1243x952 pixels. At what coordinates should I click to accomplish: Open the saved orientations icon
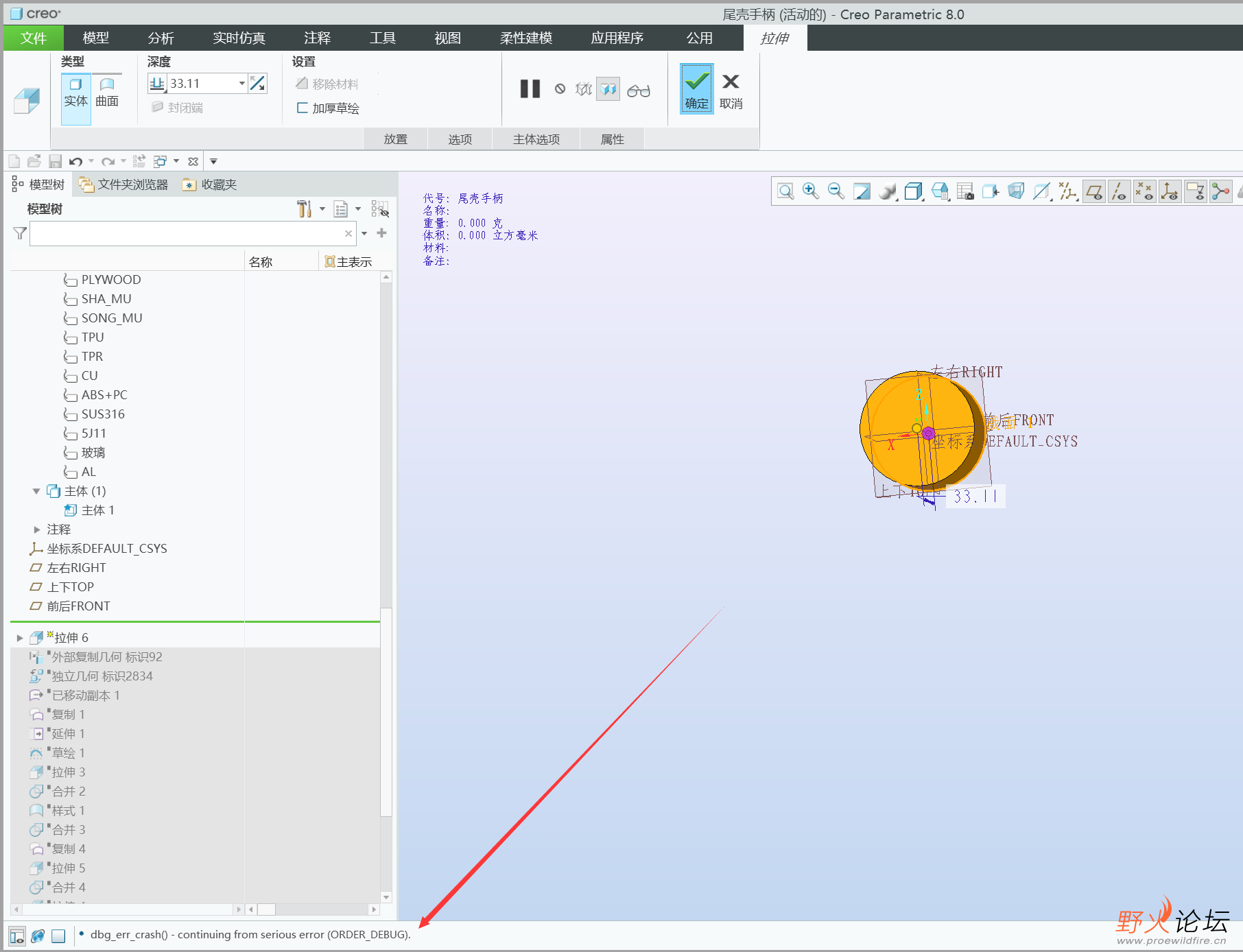tap(940, 191)
